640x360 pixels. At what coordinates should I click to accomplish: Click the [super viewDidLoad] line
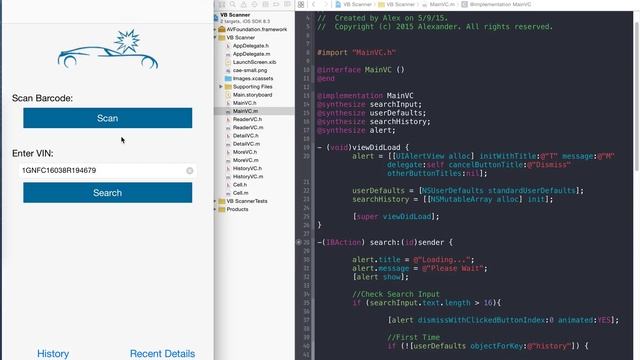[396, 217]
